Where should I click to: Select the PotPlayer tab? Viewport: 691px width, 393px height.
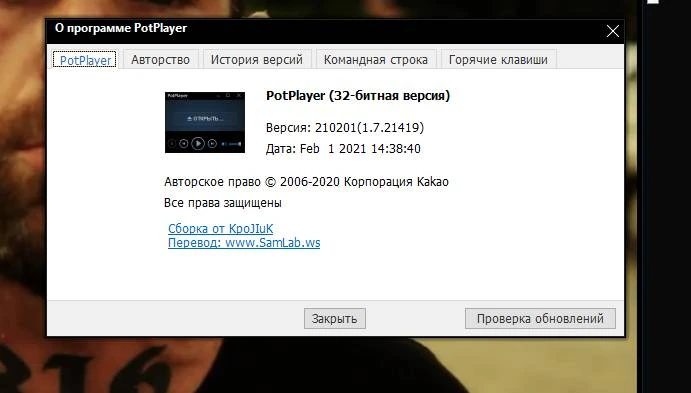[x=85, y=59]
